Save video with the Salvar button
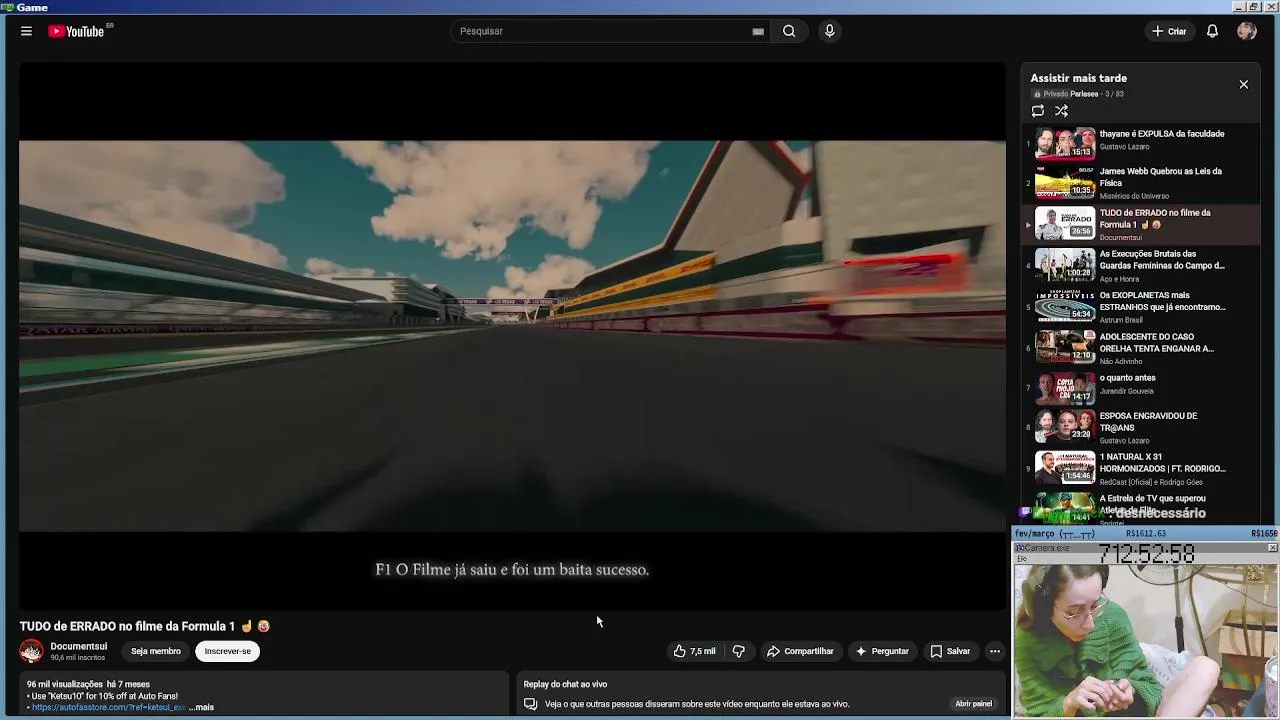 950,651
